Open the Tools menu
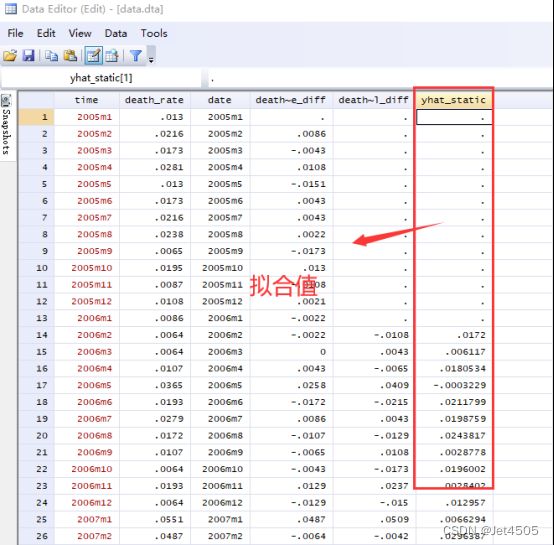Image resolution: width=554 pixels, height=545 pixels. coord(154,33)
